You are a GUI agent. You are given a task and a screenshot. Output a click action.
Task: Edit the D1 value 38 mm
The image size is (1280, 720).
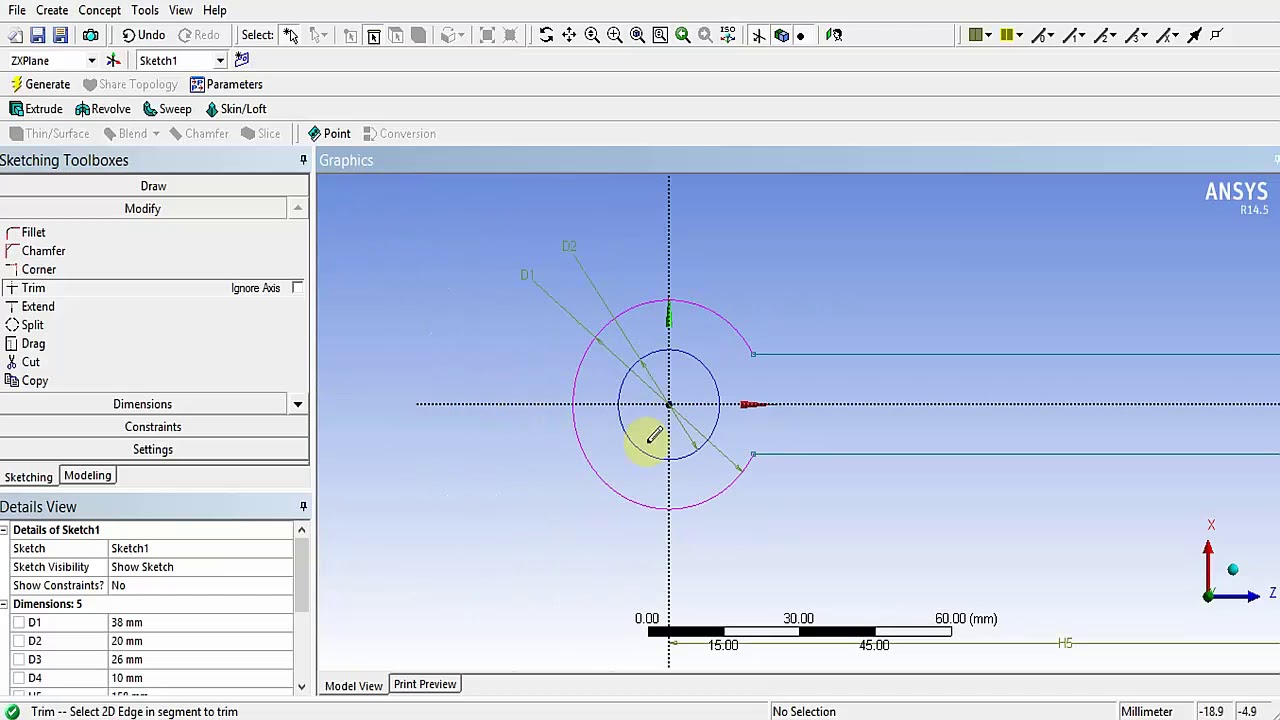(200, 622)
